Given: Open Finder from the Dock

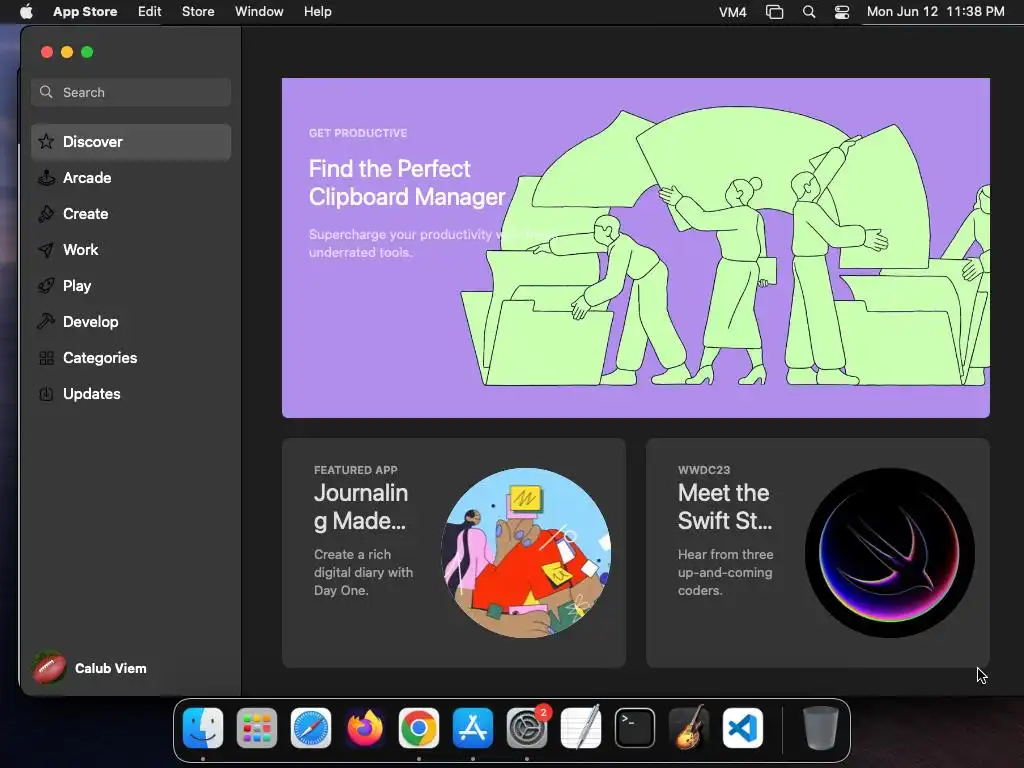Looking at the screenshot, I should 203,728.
